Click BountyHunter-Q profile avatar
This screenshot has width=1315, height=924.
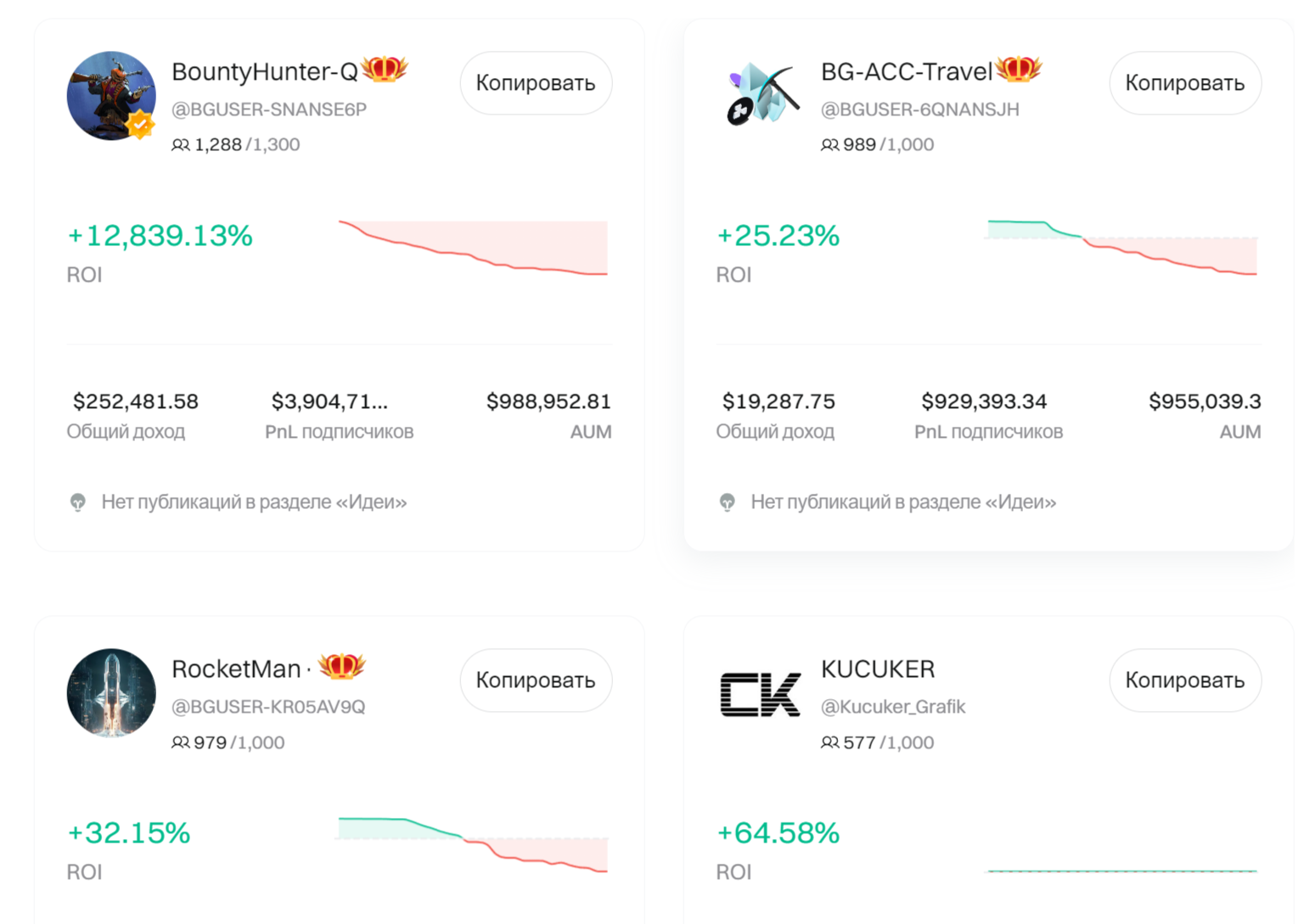click(111, 96)
